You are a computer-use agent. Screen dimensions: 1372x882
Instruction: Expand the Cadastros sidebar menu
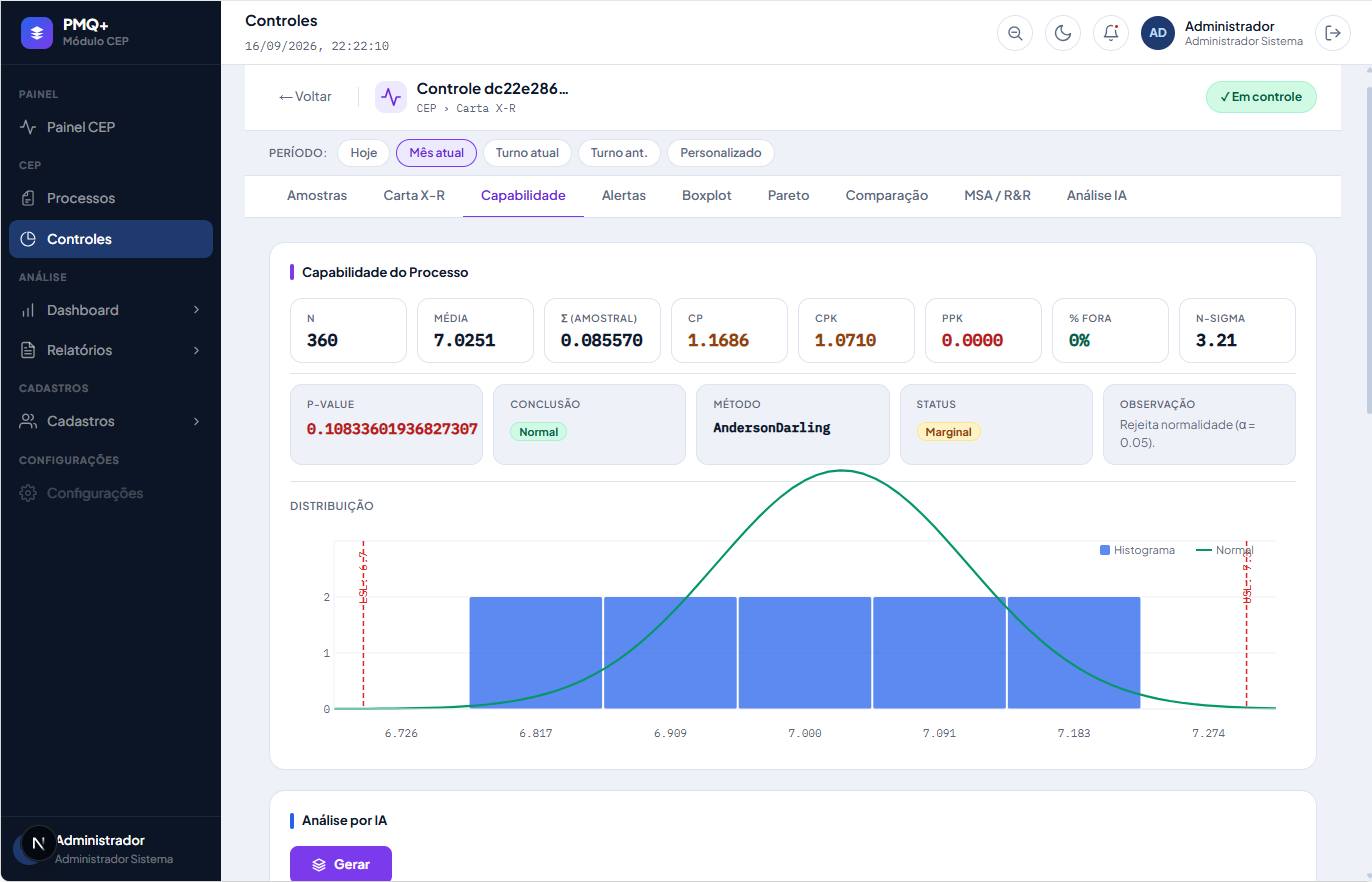click(x=111, y=421)
